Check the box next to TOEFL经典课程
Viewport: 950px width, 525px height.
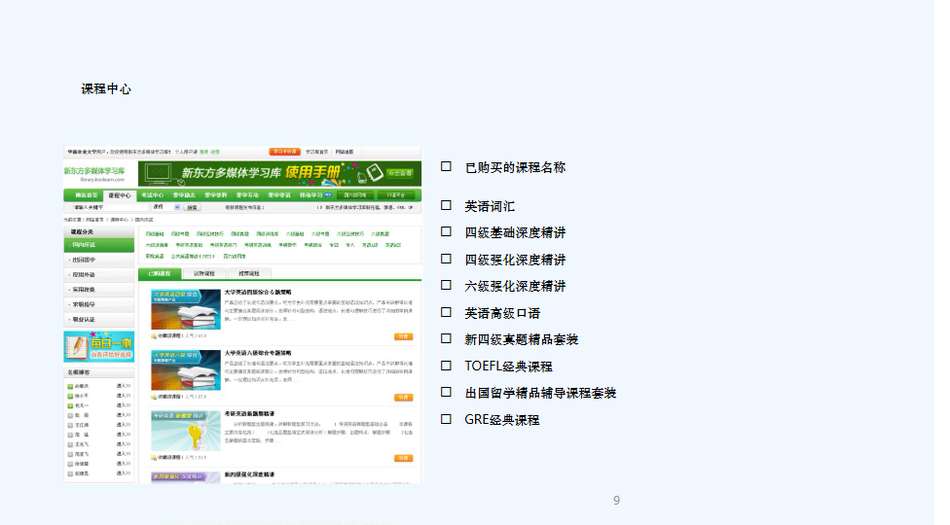point(446,366)
